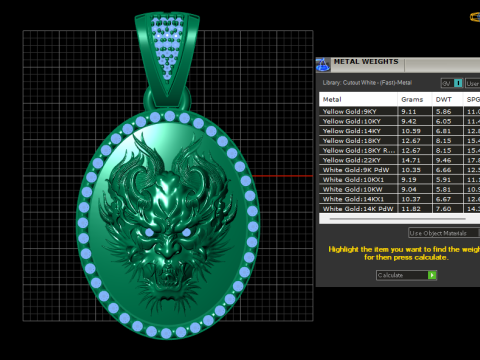Click the 6.67 DWT value
This screenshot has height=360, width=480.
click(444, 199)
